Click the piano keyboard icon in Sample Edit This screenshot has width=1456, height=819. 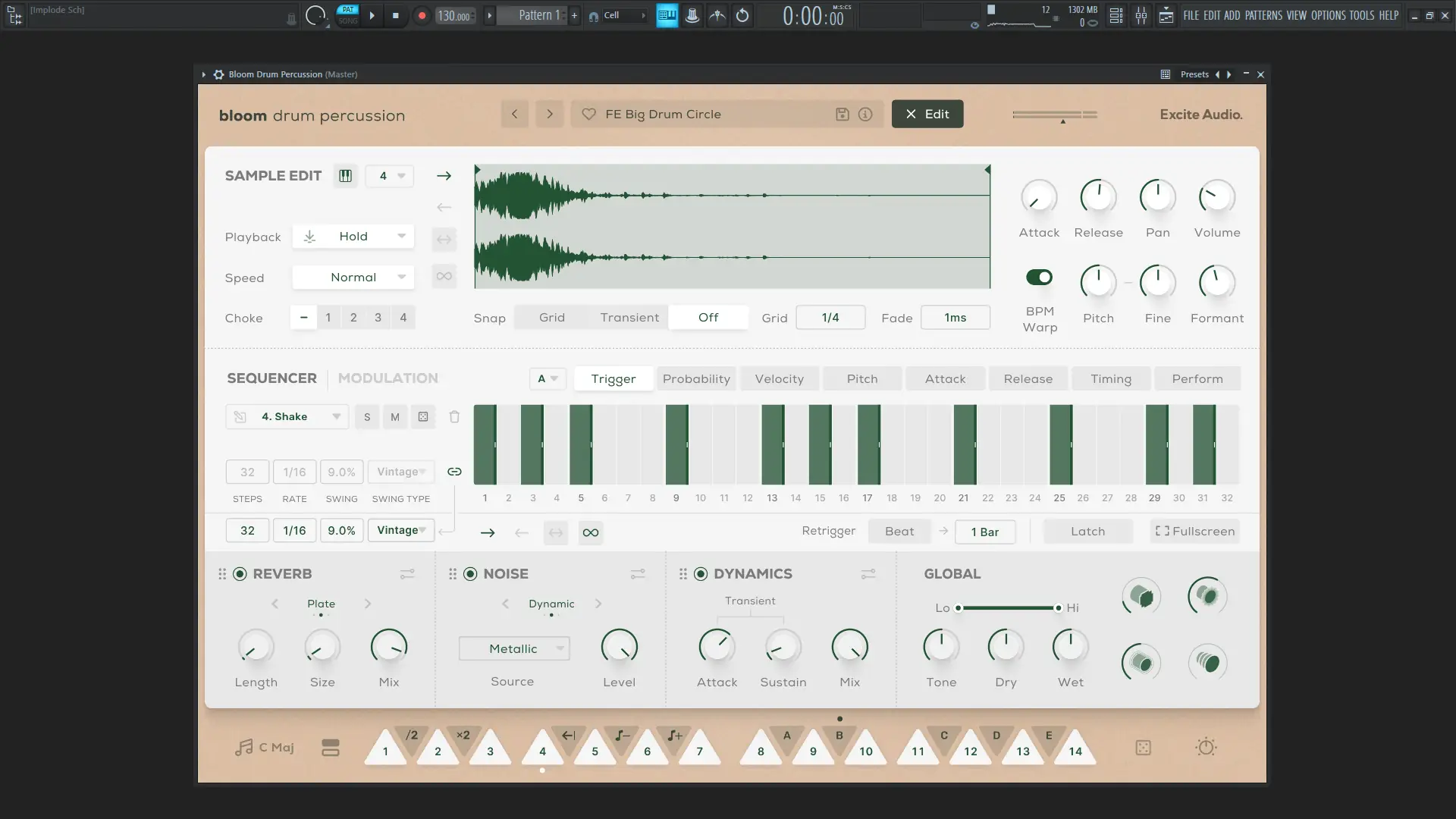(345, 176)
